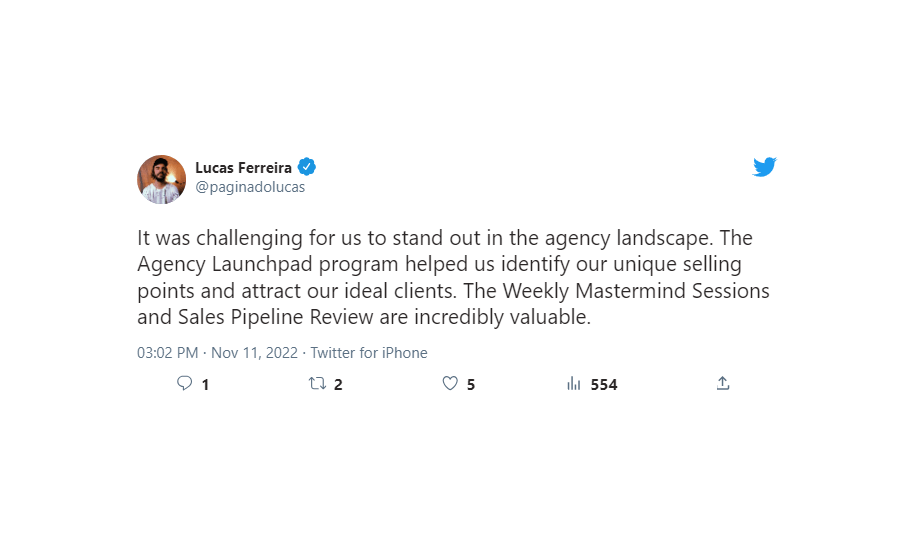Click the blue Twitter bird logo

764,167
